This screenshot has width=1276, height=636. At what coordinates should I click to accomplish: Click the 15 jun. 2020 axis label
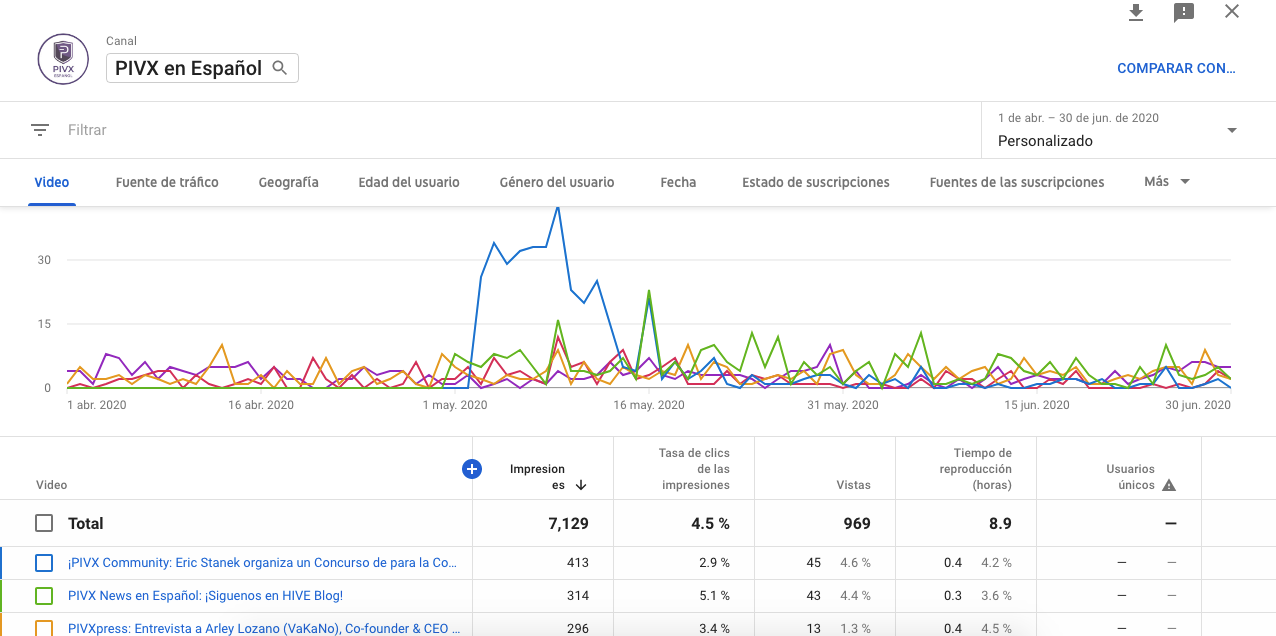(1037, 405)
